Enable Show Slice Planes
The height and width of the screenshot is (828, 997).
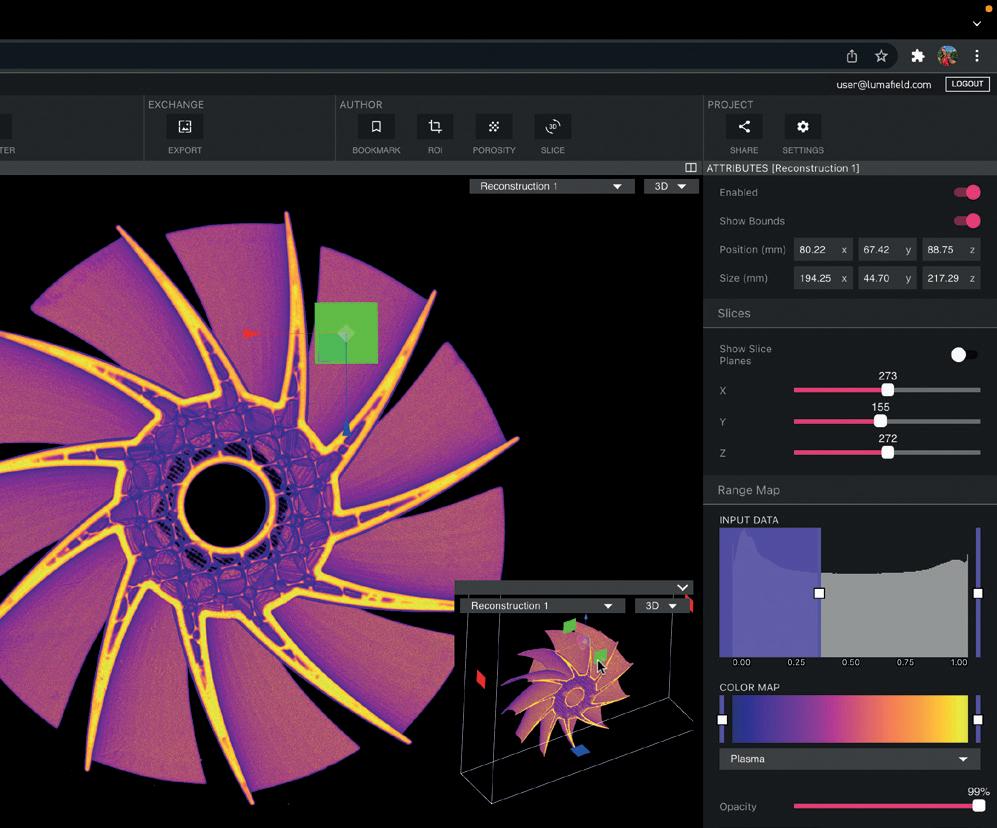pyautogui.click(x=964, y=354)
